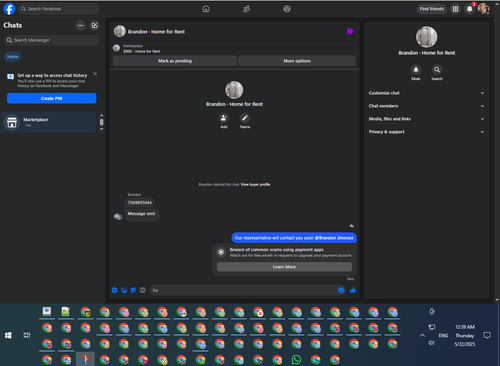Click Learn More about scams
This screenshot has width=500, height=366.
[x=284, y=267]
